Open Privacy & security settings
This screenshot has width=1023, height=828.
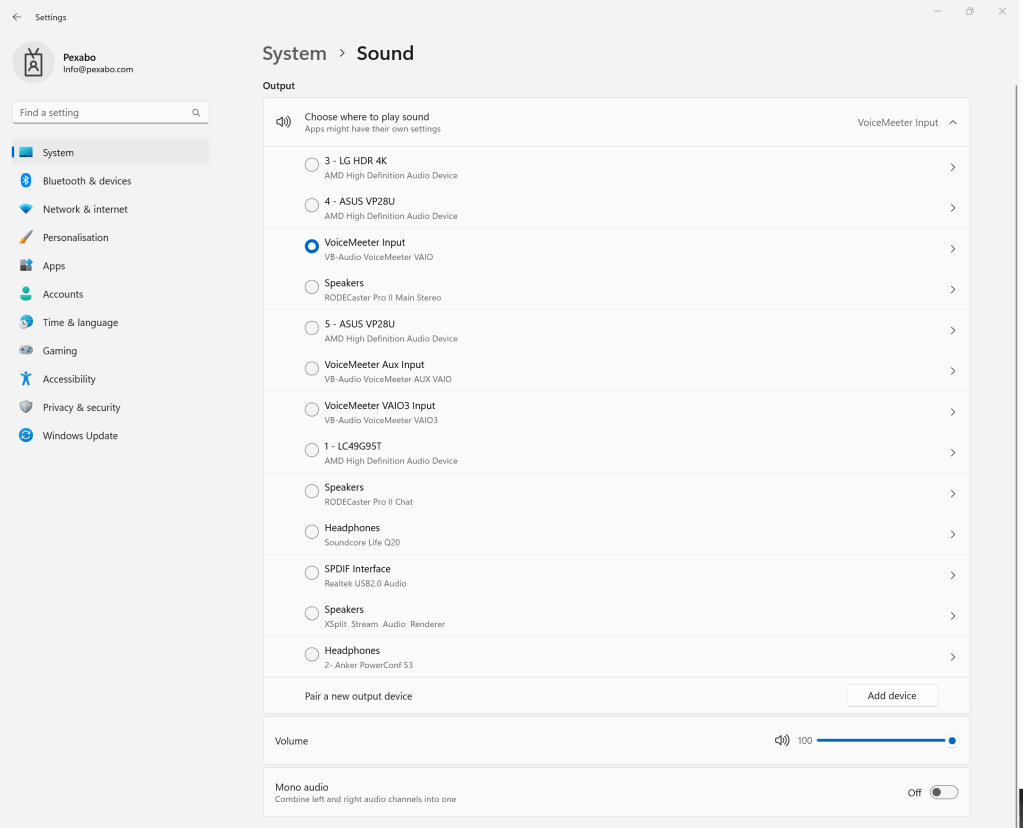tap(110, 407)
